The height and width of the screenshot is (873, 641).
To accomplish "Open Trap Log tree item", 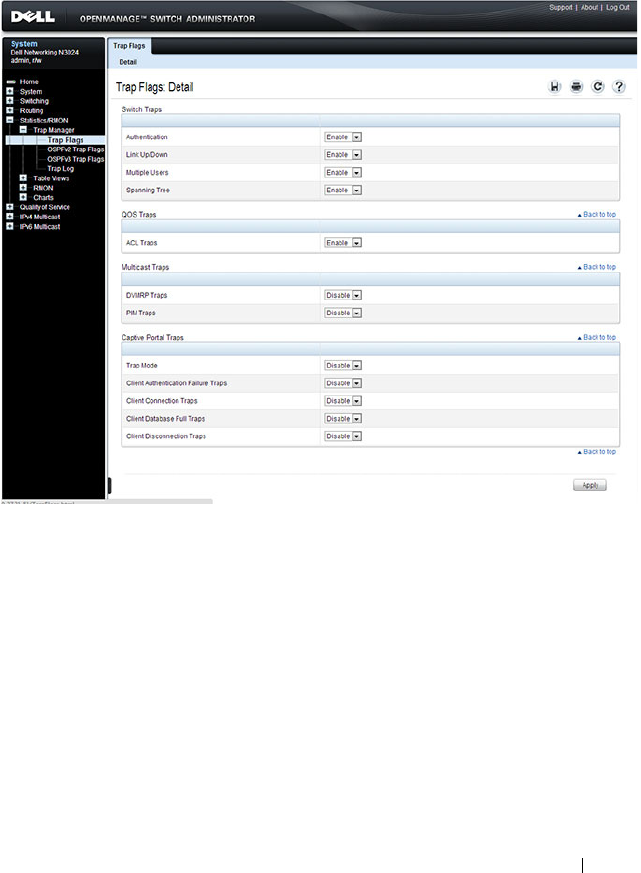I will click(60, 168).
